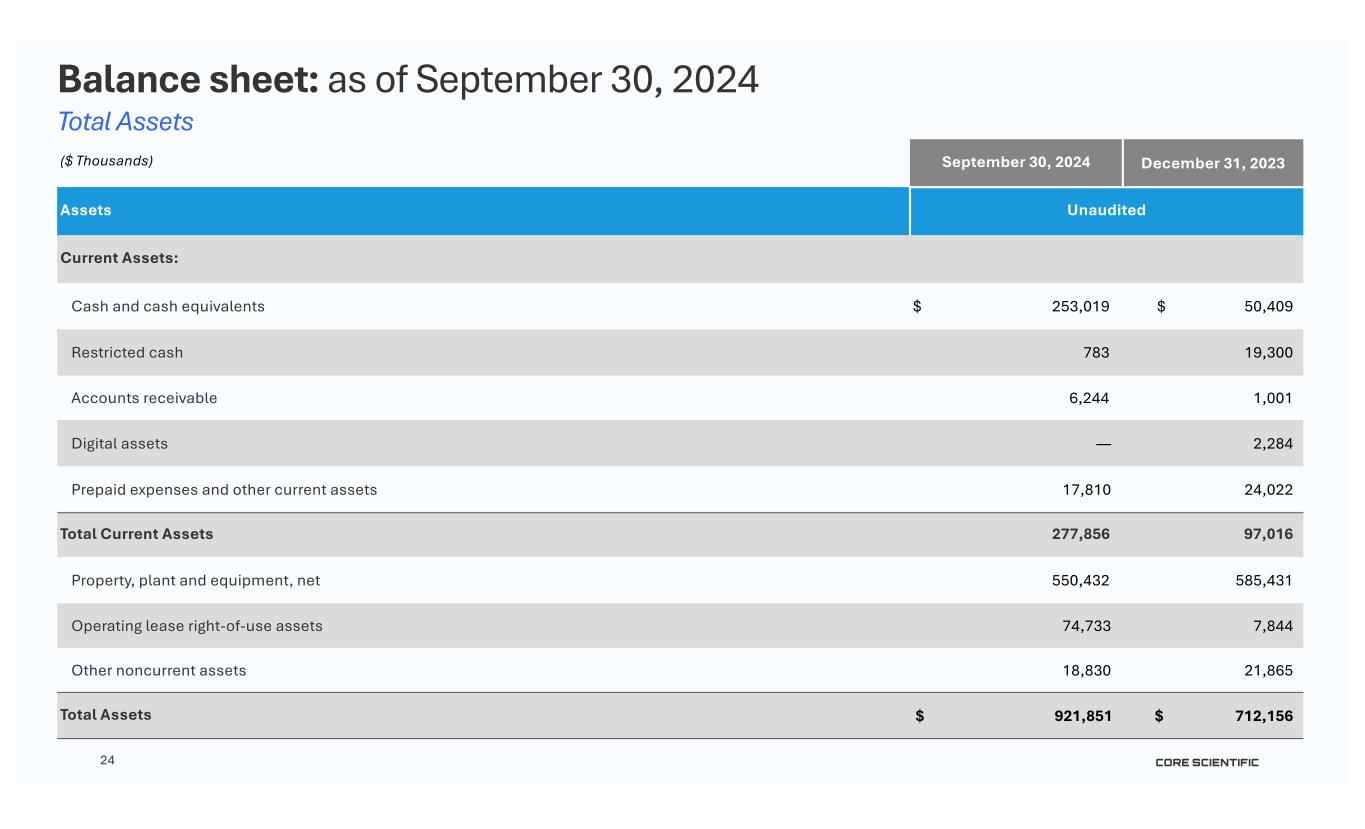The image size is (1365, 829).
Task: Click the 'Cash and cash equivalents' label
Action: pos(168,306)
